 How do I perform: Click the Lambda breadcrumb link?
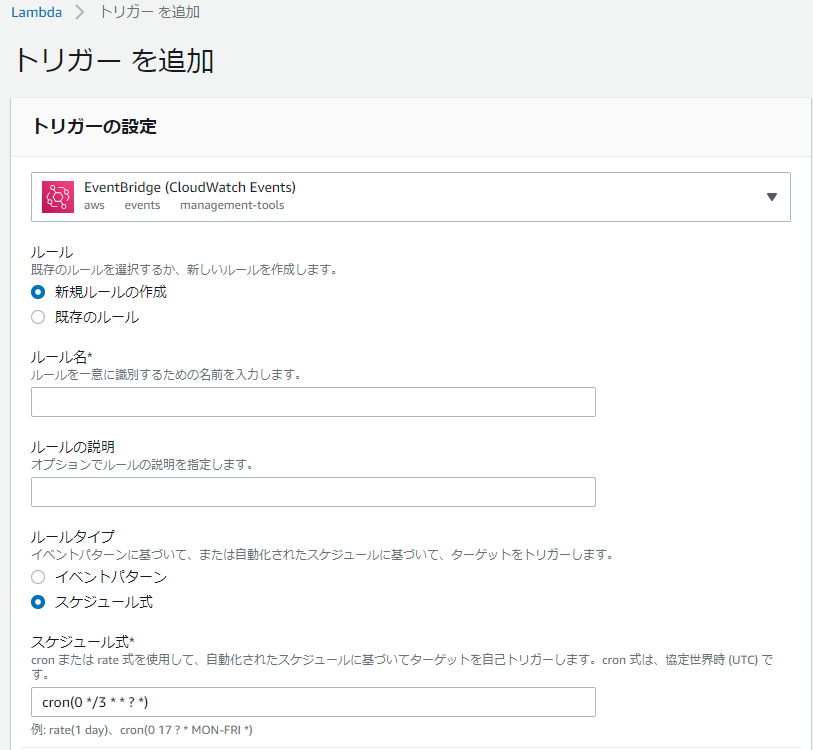coord(36,12)
